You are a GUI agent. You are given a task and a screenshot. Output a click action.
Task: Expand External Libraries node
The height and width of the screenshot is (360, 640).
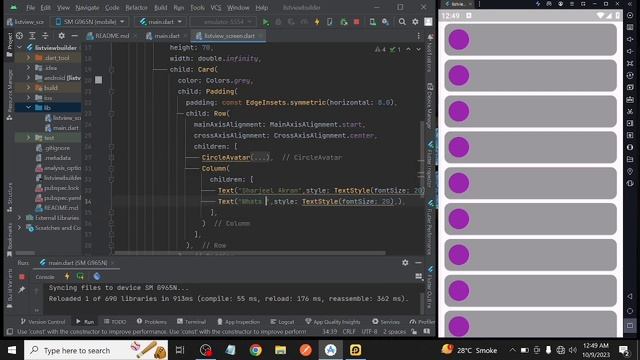pos(20,218)
